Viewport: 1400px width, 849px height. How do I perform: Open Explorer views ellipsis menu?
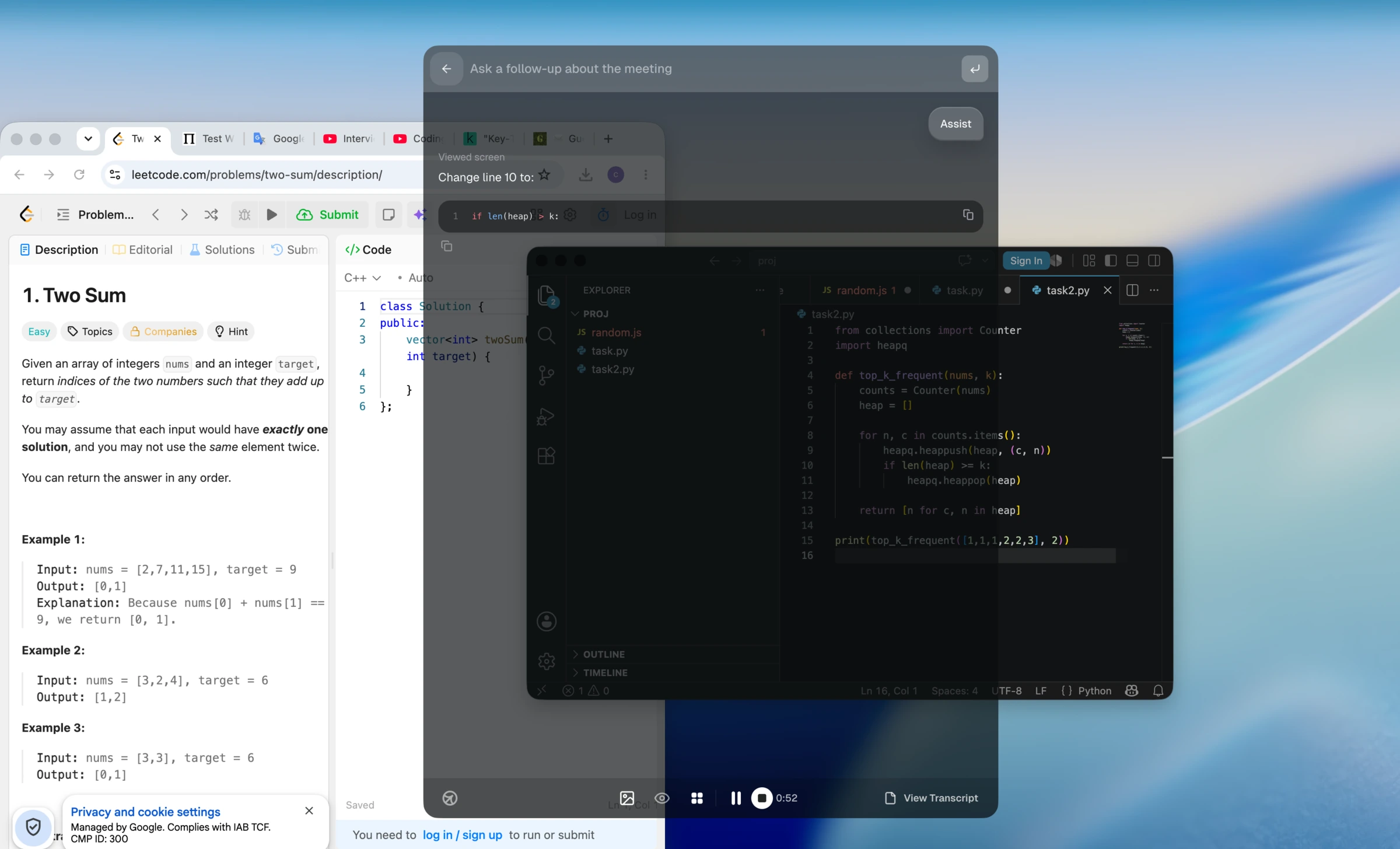pos(759,290)
